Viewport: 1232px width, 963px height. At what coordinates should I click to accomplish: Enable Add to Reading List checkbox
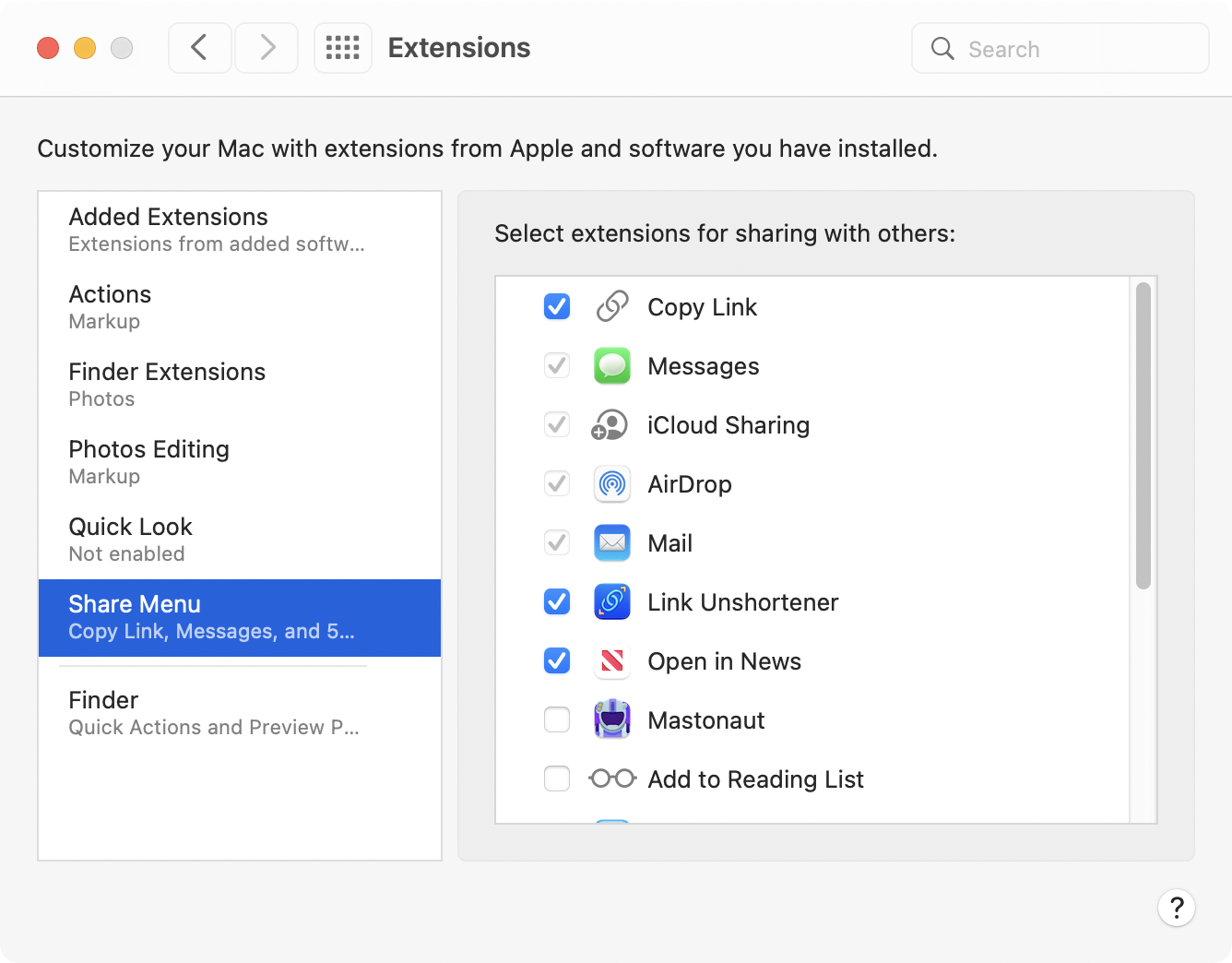pos(557,779)
